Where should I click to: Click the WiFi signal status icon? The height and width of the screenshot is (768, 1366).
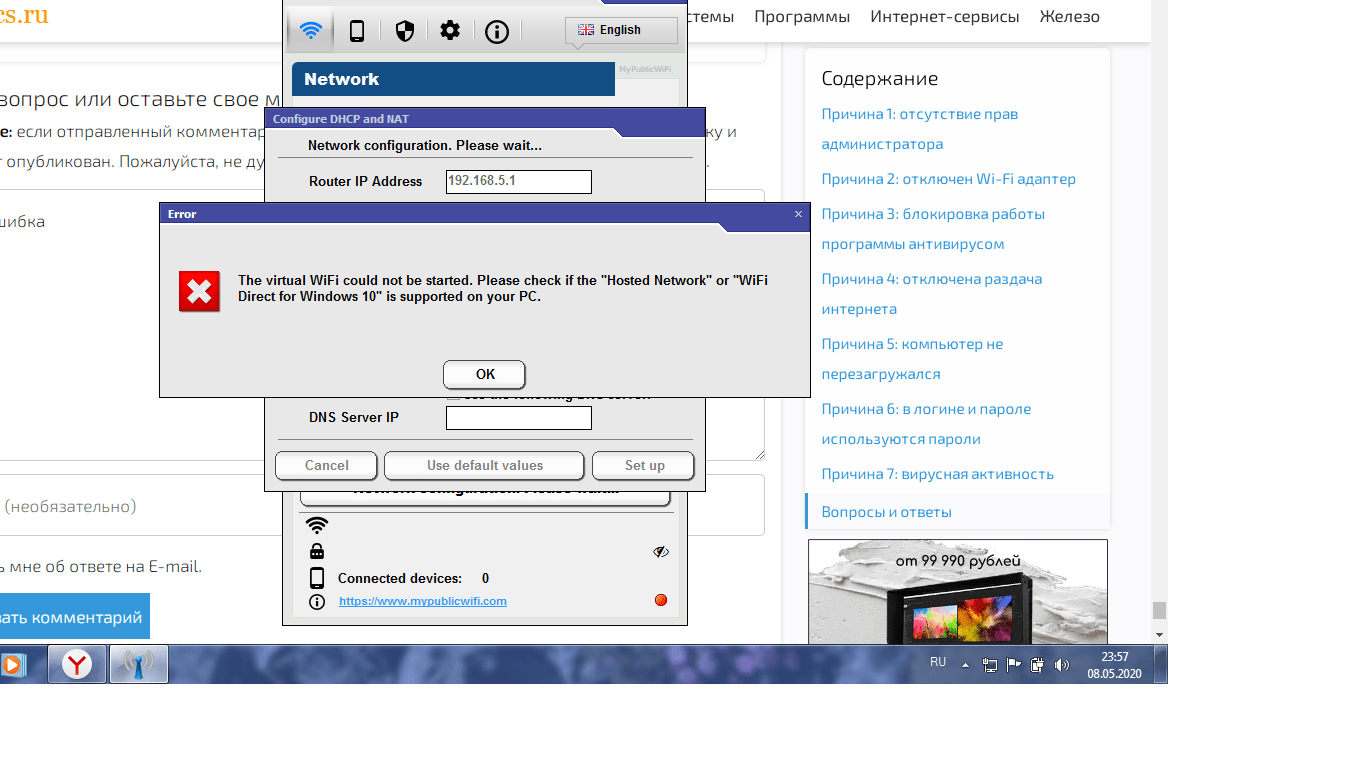point(317,525)
